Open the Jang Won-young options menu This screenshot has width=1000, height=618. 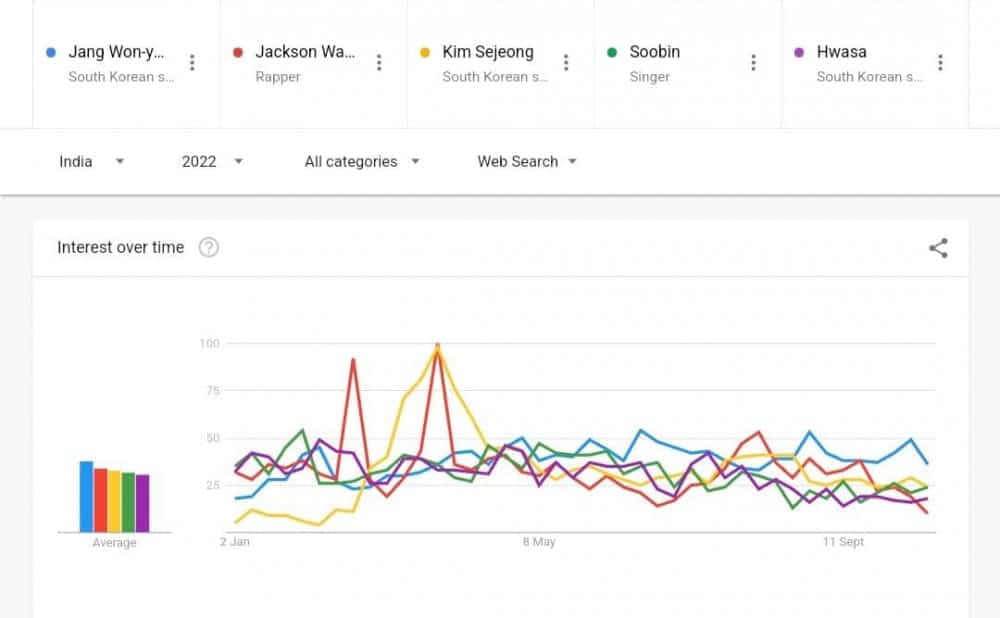(x=192, y=63)
